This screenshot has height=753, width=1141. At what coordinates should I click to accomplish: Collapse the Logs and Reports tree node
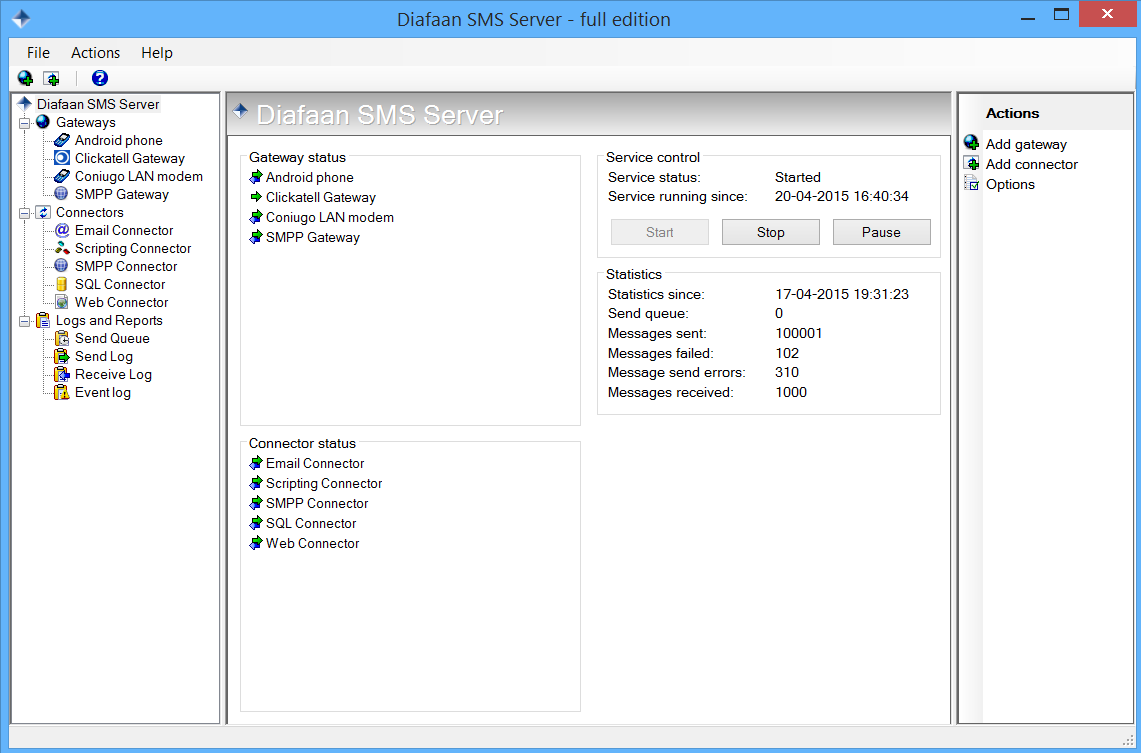point(25,321)
